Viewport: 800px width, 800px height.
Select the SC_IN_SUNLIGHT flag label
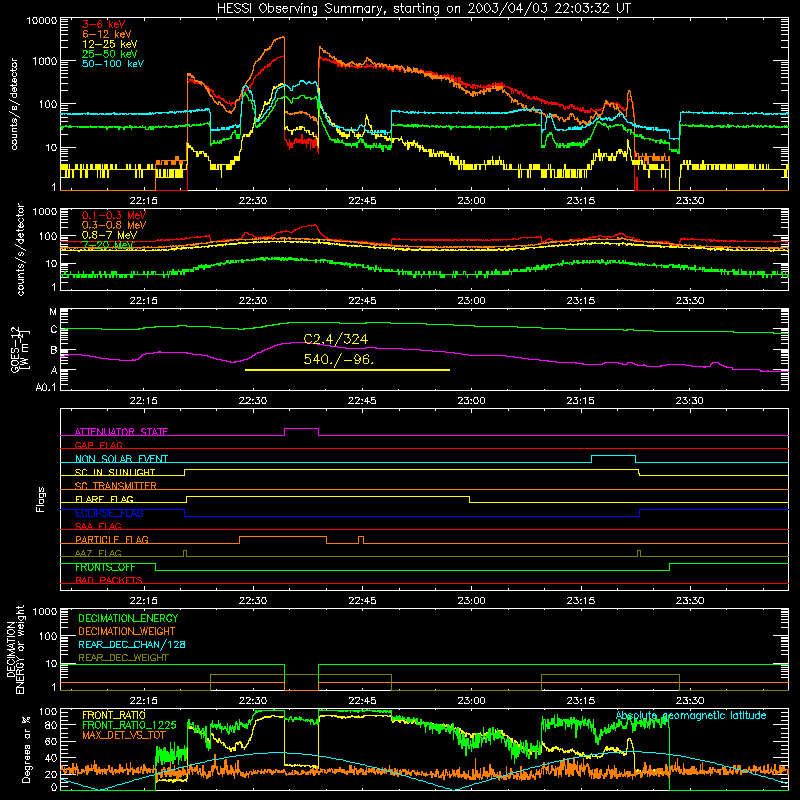pyautogui.click(x=115, y=472)
